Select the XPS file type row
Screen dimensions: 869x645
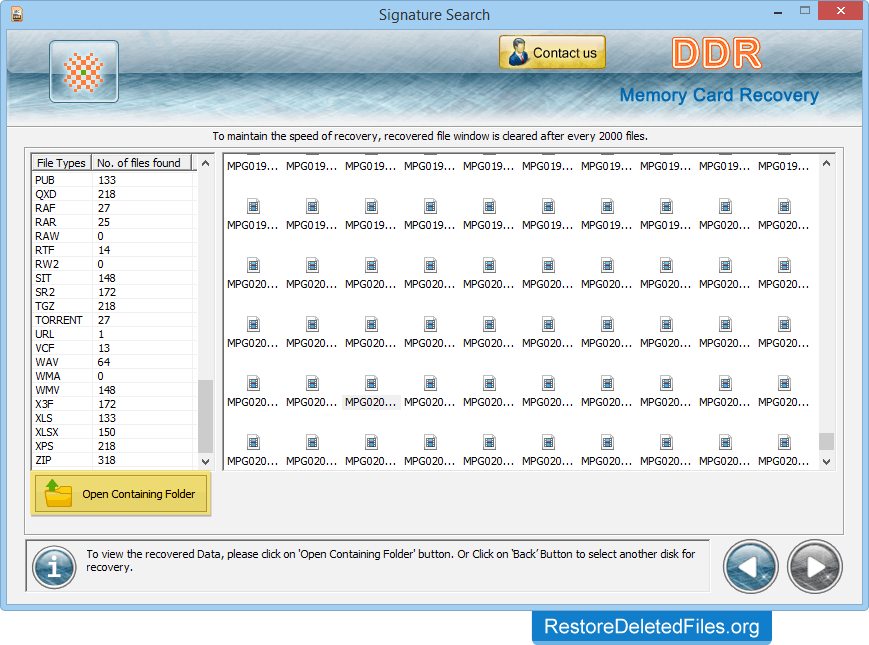pyautogui.click(x=114, y=446)
